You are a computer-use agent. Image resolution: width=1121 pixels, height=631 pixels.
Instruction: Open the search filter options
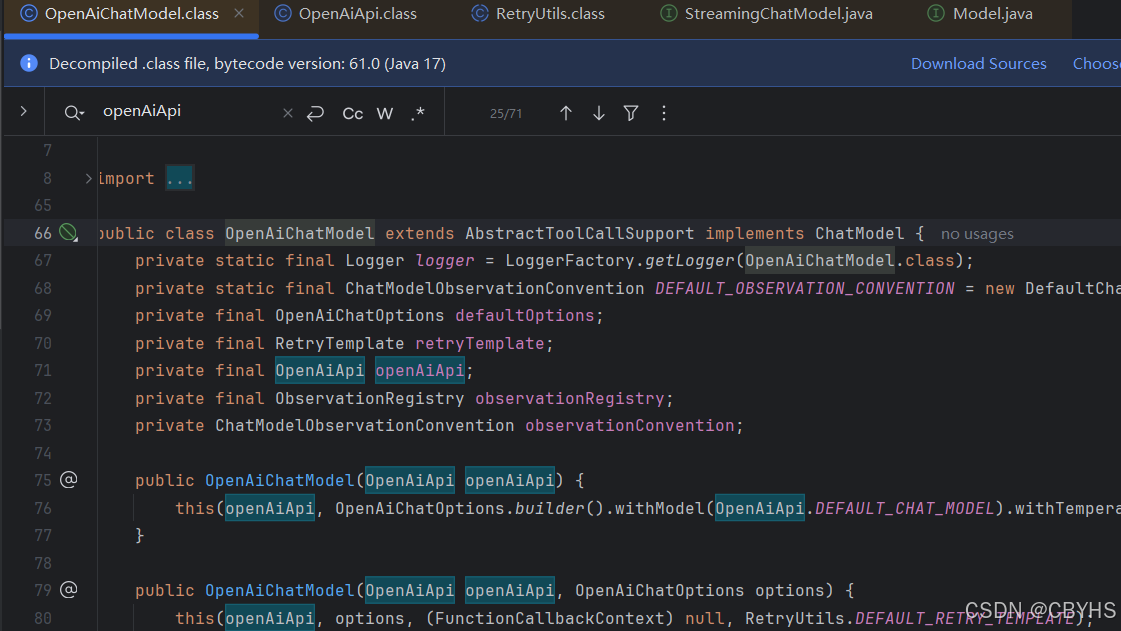[631, 113]
